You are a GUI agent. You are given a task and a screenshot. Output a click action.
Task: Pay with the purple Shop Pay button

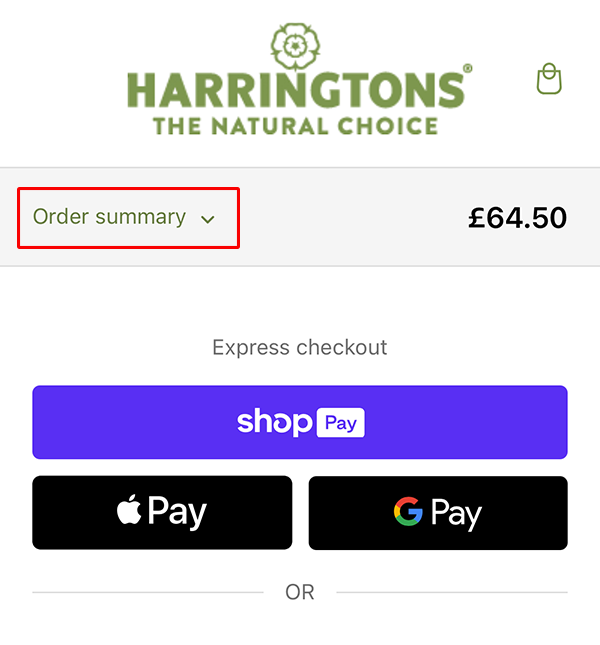(x=300, y=422)
